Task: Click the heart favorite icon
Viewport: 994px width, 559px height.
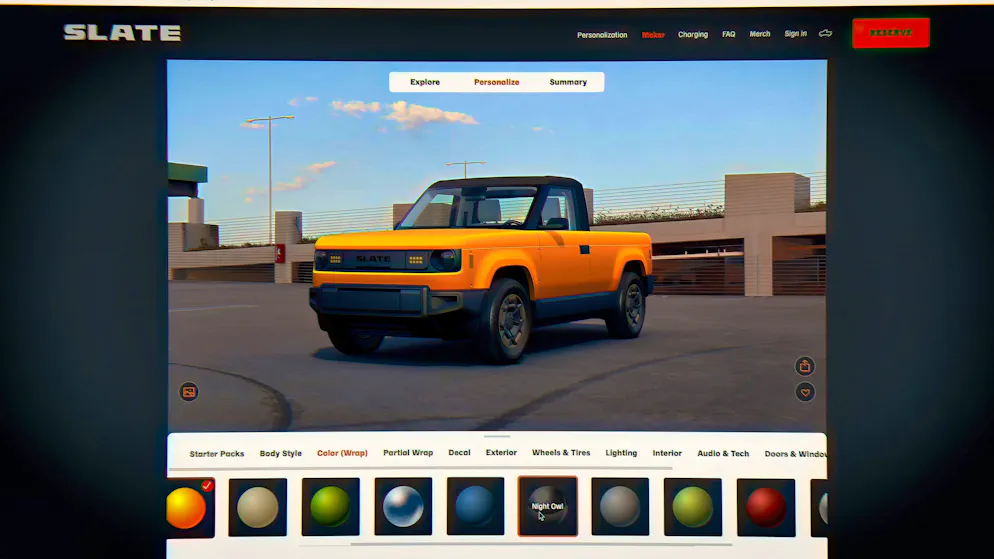Action: pyautogui.click(x=805, y=392)
